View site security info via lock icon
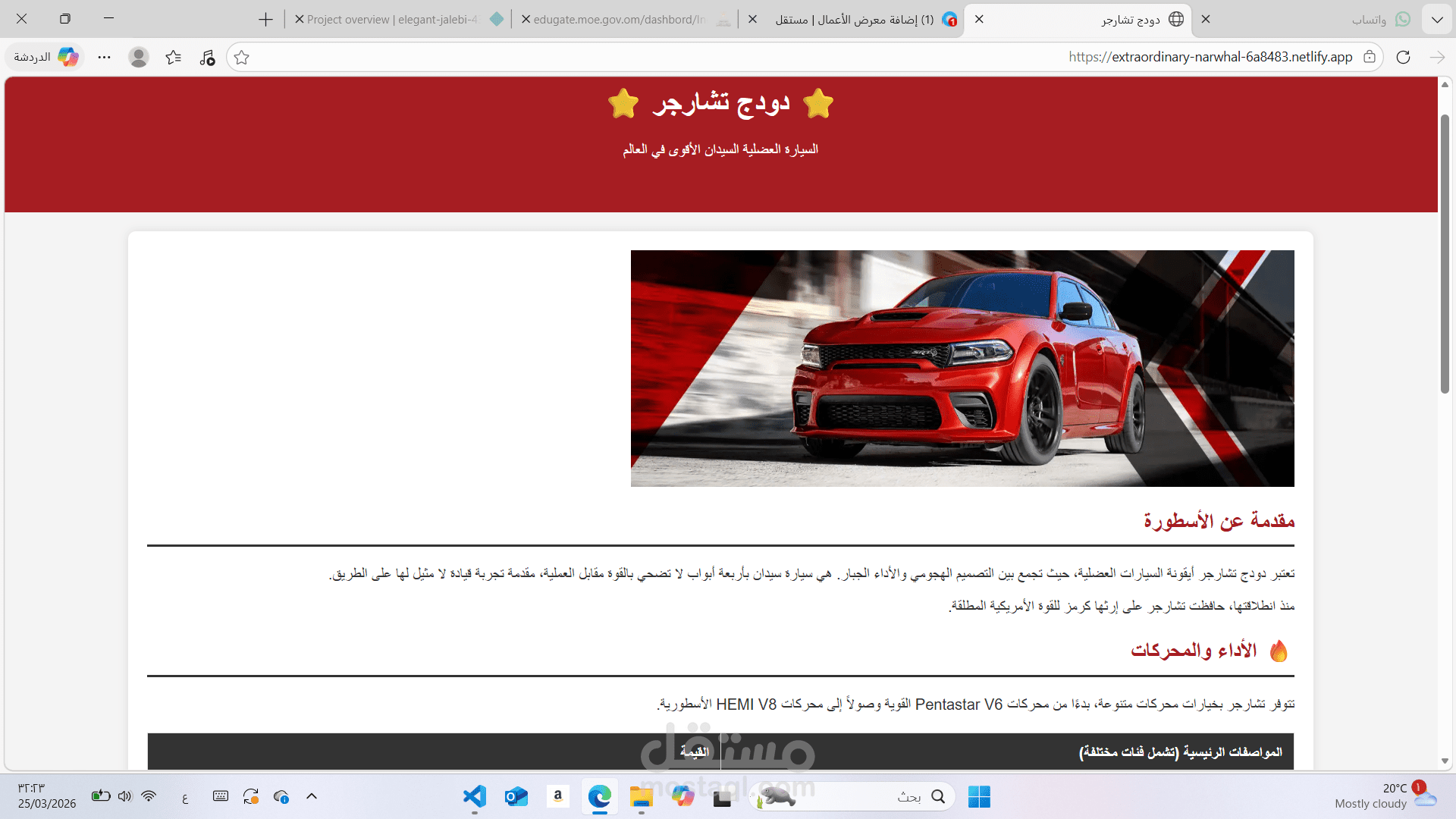 point(1370,57)
